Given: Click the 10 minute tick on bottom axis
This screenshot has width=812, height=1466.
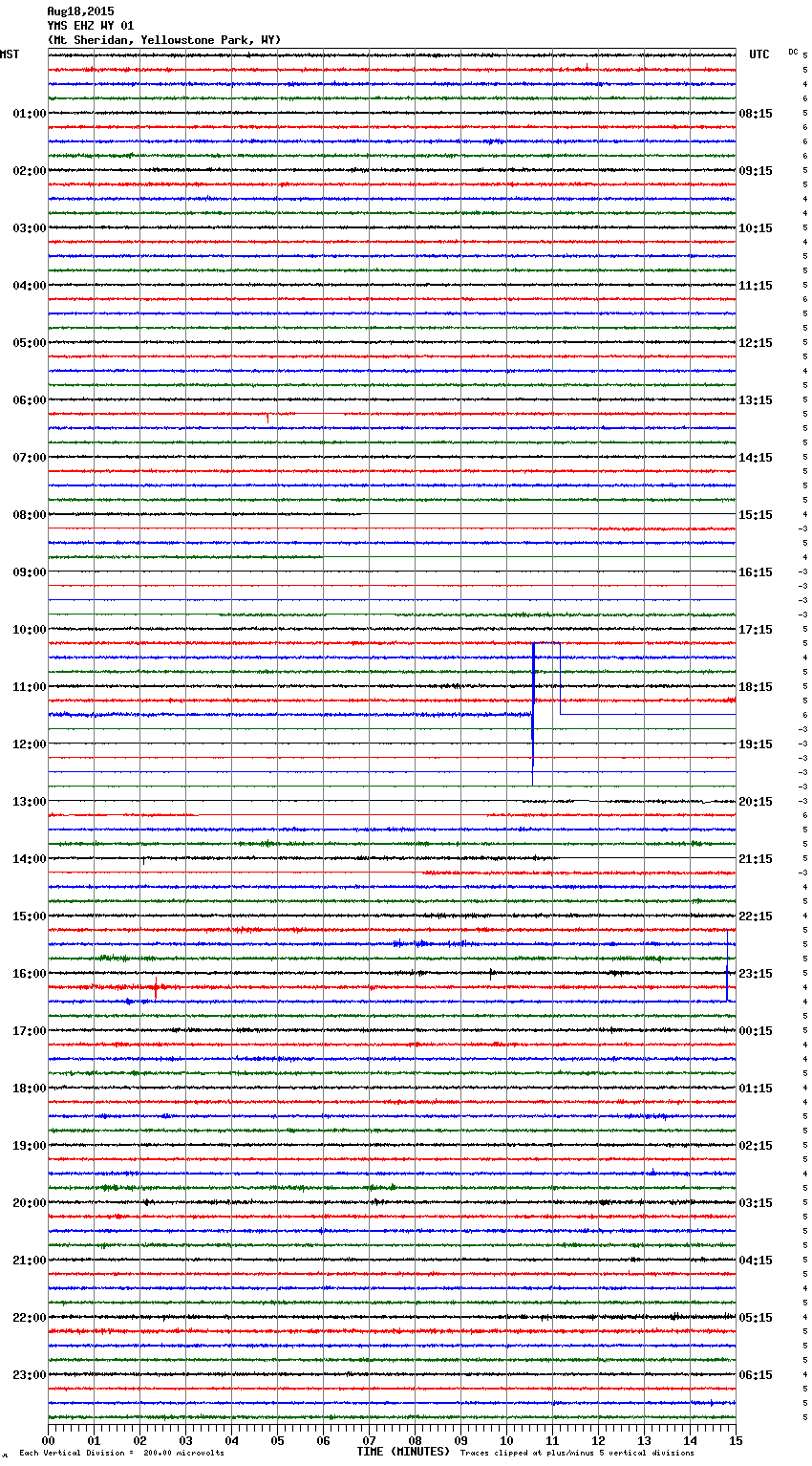Looking at the screenshot, I should coord(506,1440).
